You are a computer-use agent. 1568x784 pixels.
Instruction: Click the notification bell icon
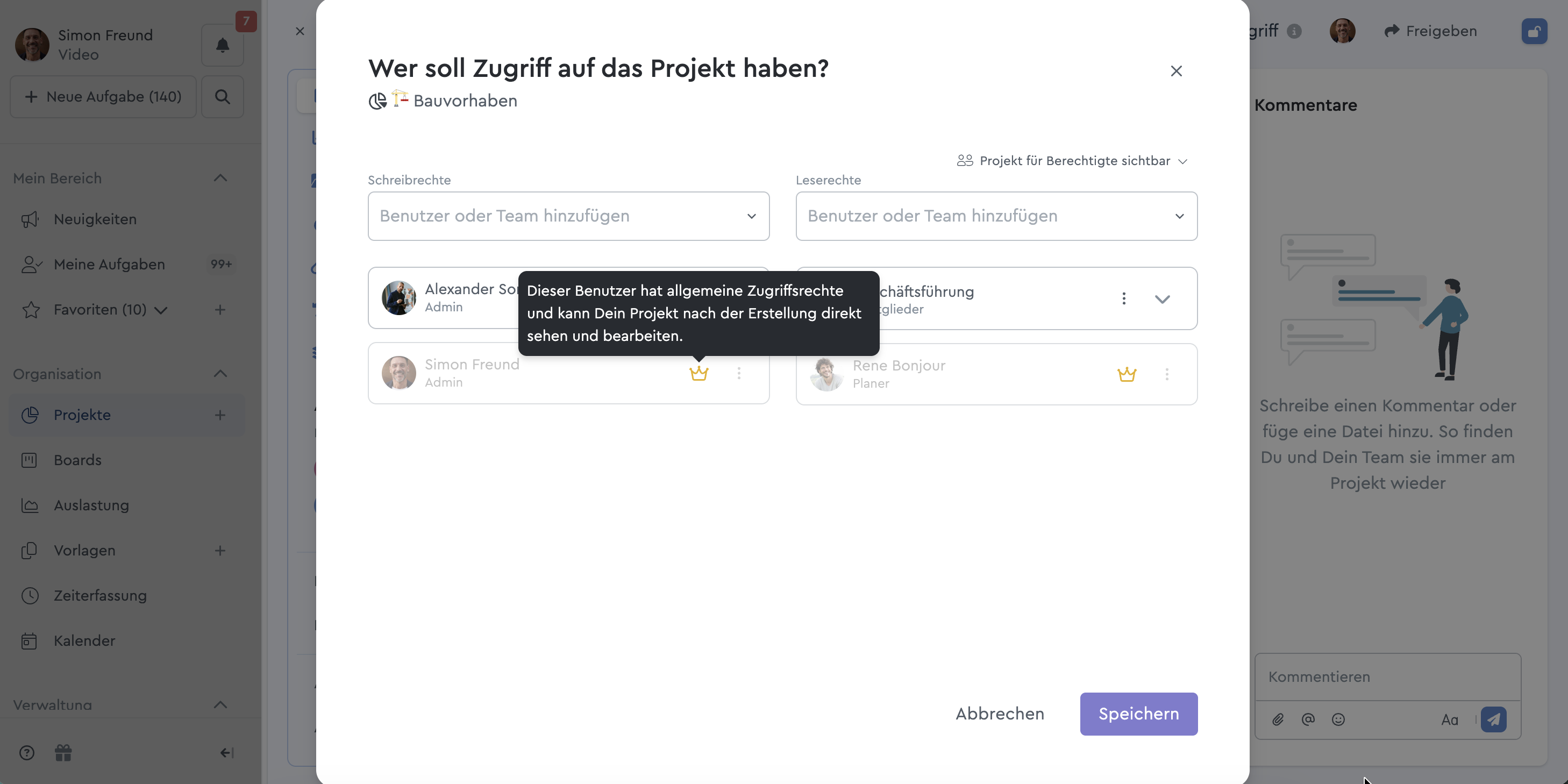tap(222, 46)
